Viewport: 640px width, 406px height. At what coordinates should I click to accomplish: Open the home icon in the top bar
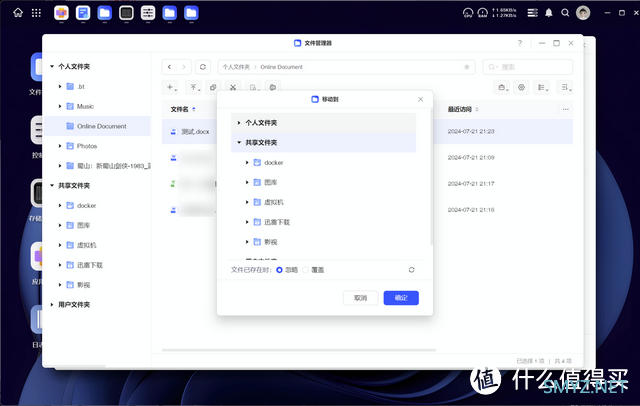pyautogui.click(x=18, y=13)
